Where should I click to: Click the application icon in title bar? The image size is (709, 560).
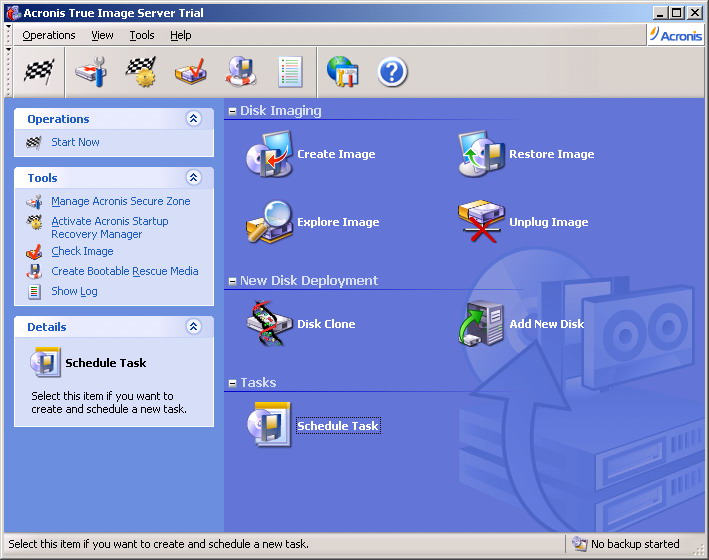click(14, 13)
